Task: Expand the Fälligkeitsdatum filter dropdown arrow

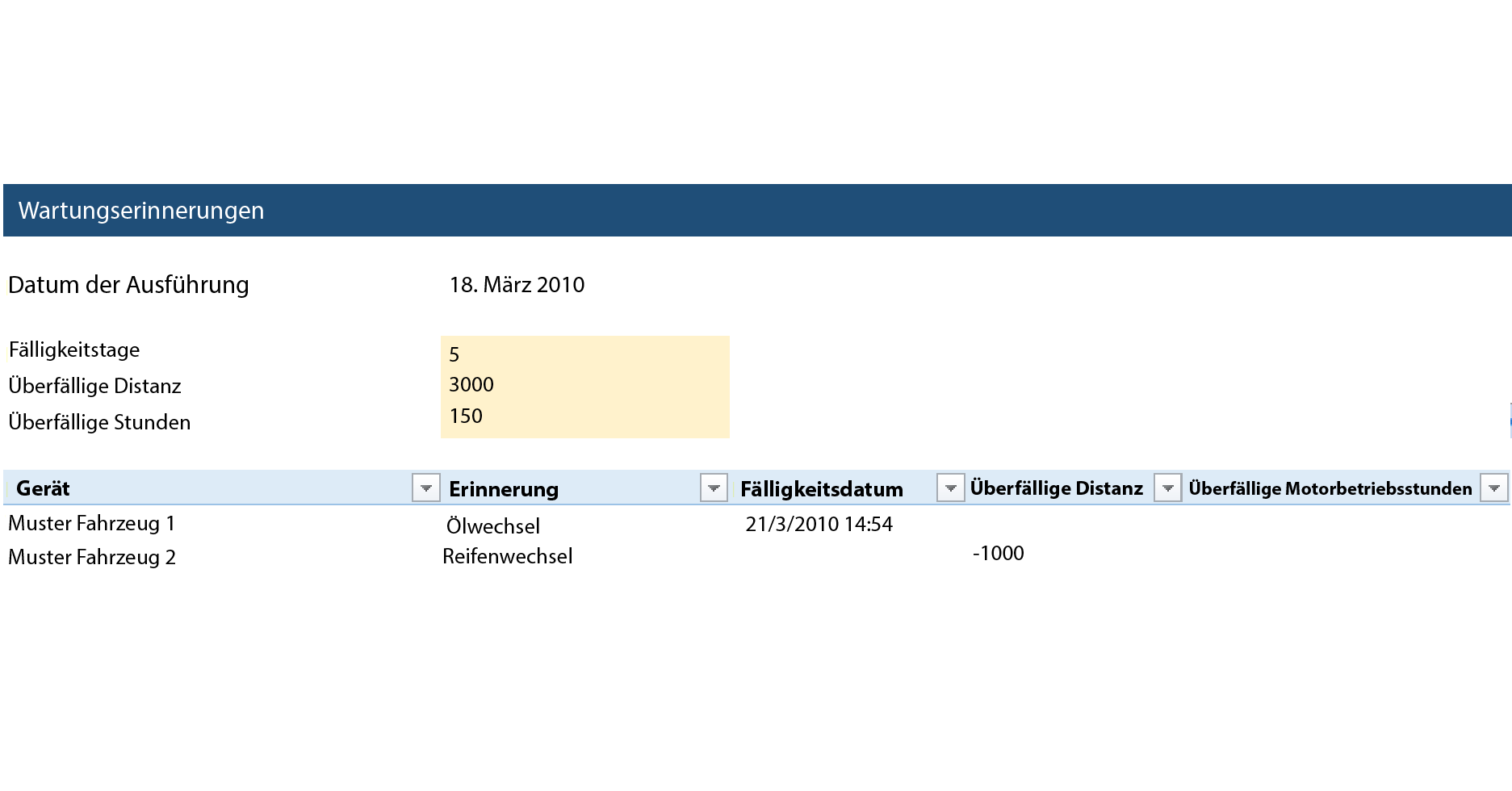Action: [951, 488]
